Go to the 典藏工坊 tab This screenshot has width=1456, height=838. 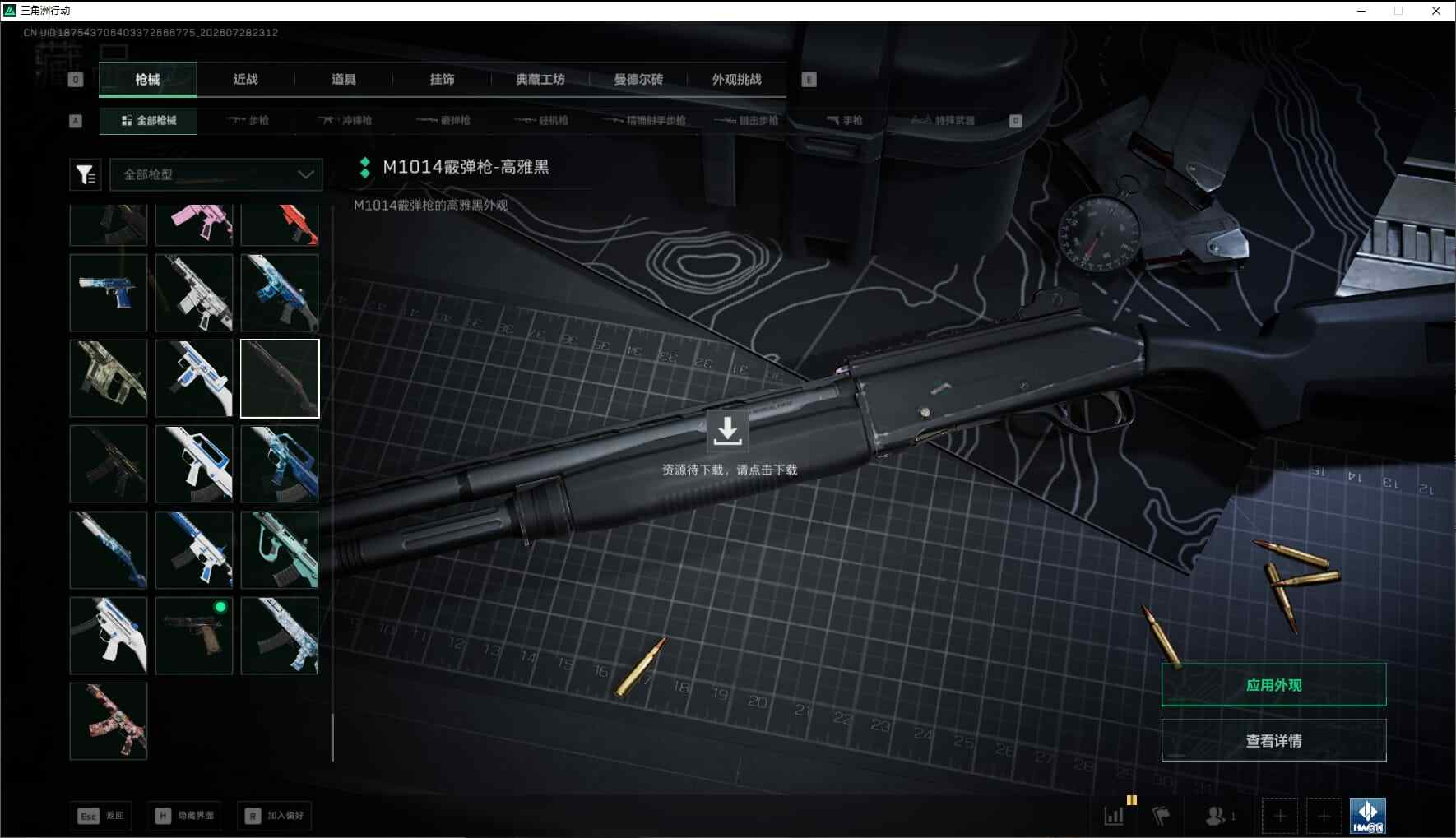coord(540,80)
